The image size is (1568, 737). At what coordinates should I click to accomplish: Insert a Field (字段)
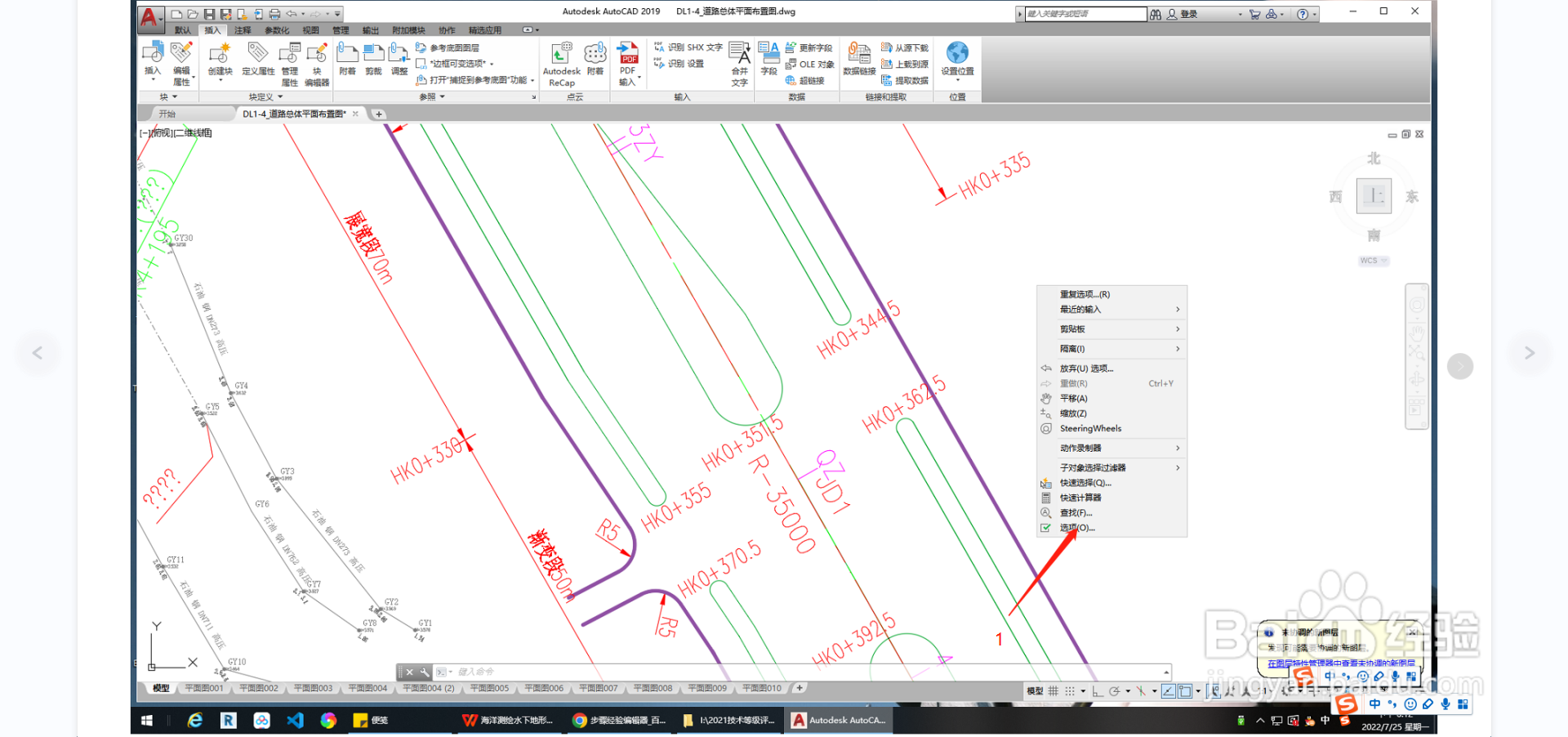point(768,59)
